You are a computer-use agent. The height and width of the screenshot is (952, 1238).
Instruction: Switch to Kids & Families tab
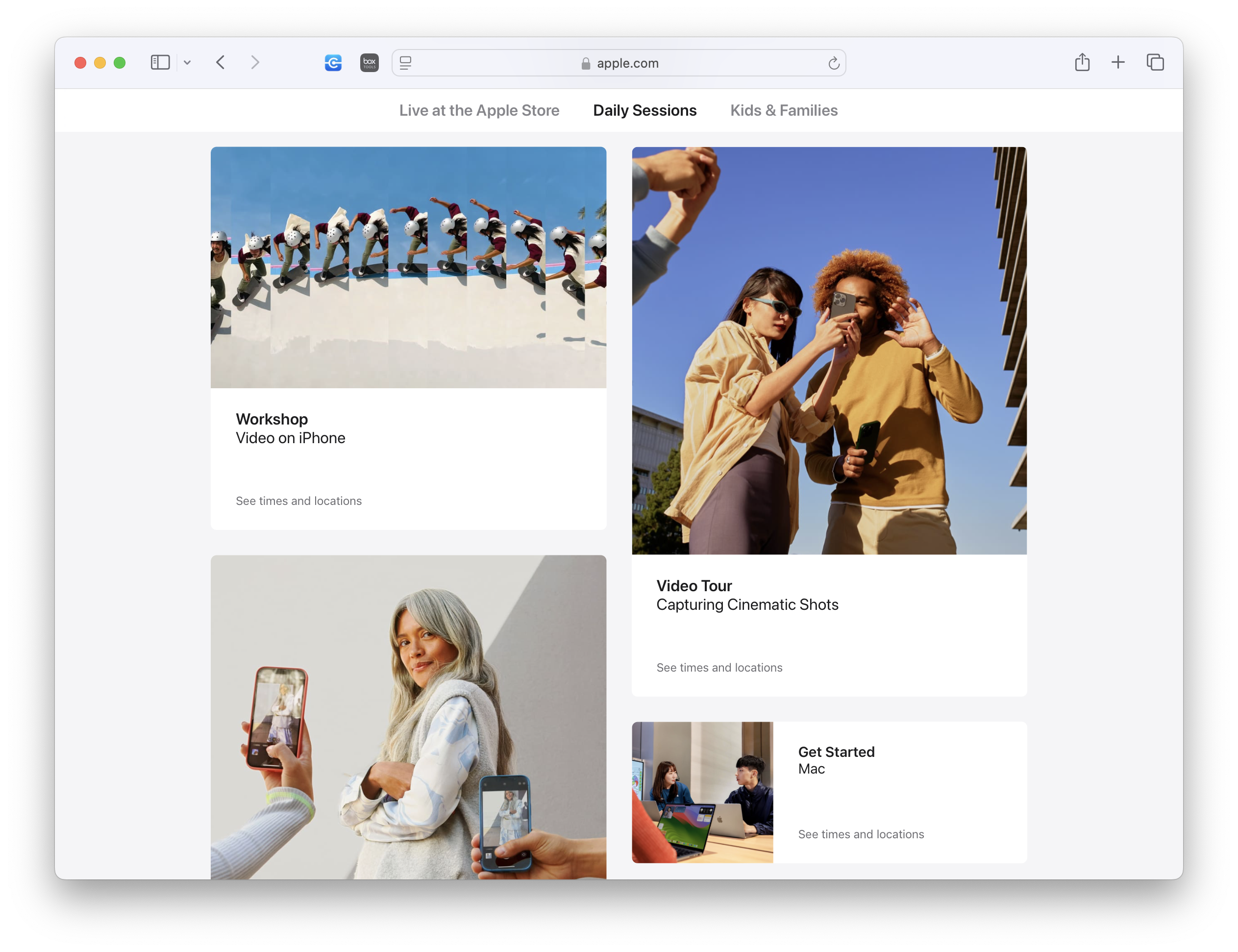[784, 110]
